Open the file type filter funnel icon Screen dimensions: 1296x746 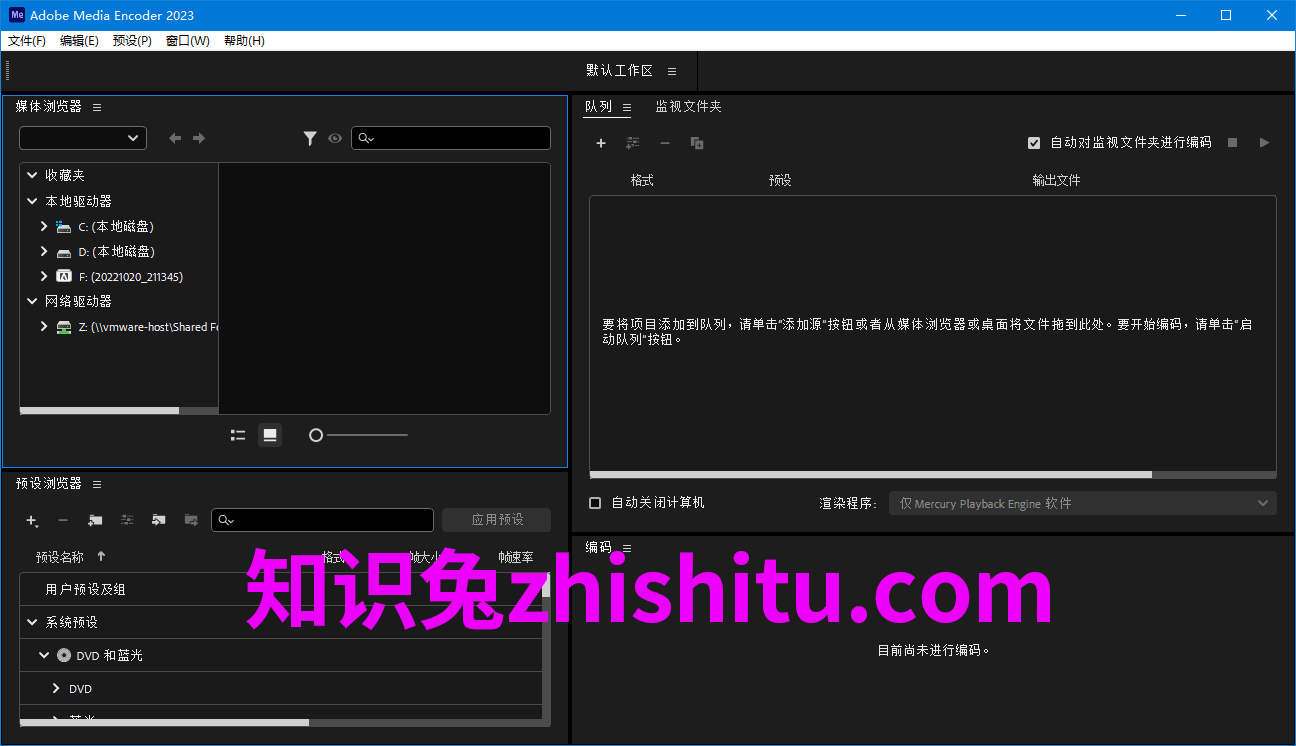(310, 139)
